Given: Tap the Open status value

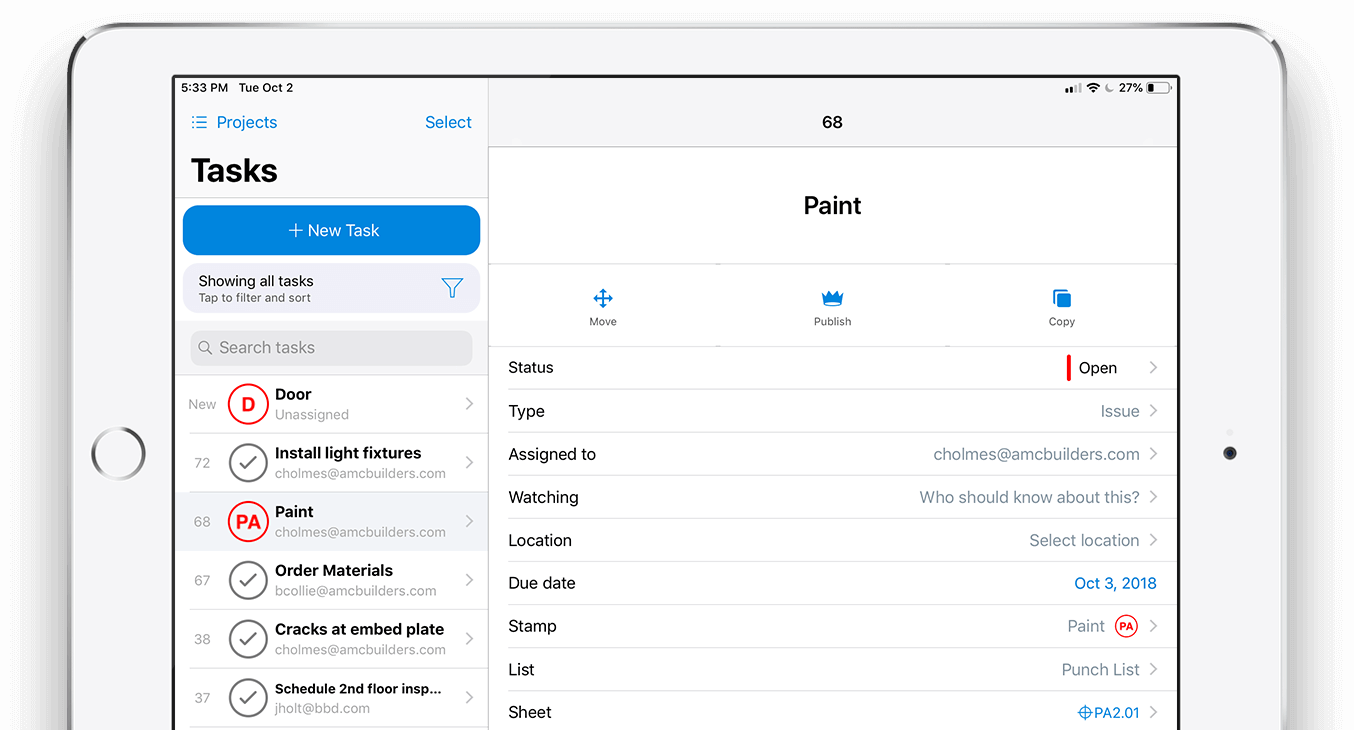Looking at the screenshot, I should click(x=1098, y=368).
